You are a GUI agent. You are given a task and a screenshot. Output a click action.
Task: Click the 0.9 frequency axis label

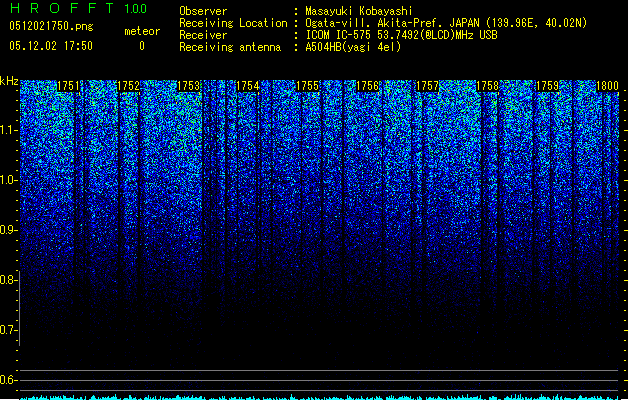tap(9, 230)
